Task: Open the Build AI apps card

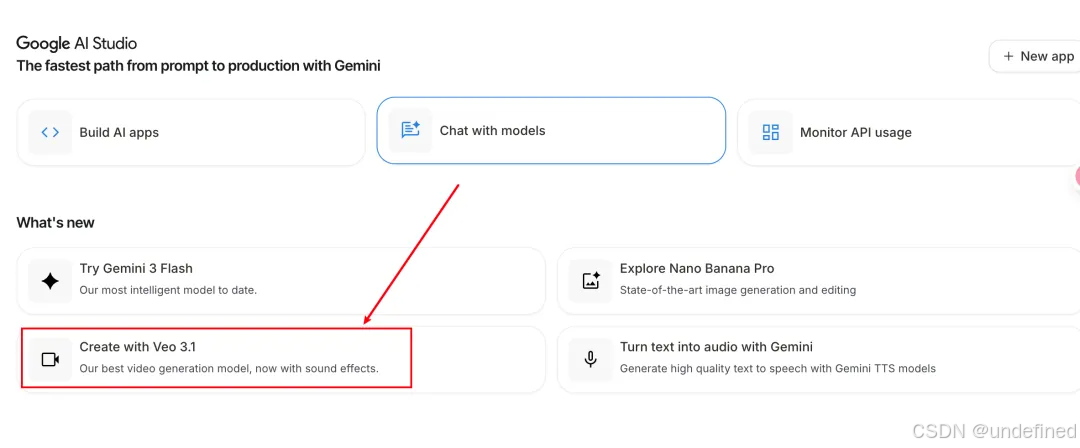Action: tap(191, 132)
